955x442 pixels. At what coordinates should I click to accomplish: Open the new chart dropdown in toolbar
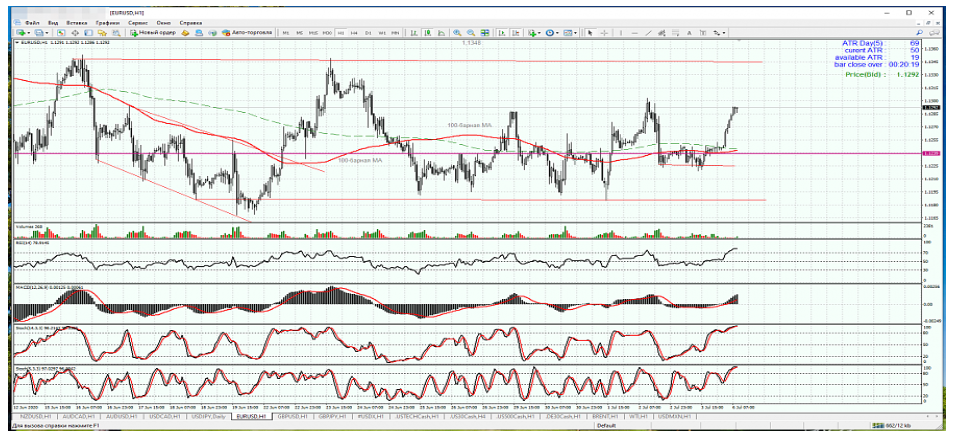tap(22, 33)
